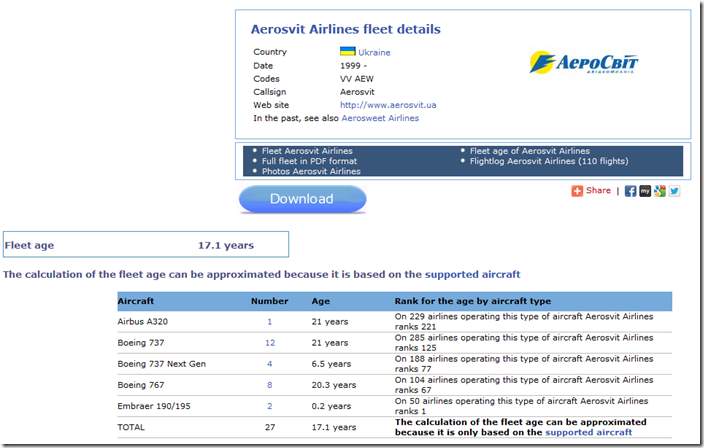Share the page on Twitter
This screenshot has height=448, width=704.
tap(674, 190)
